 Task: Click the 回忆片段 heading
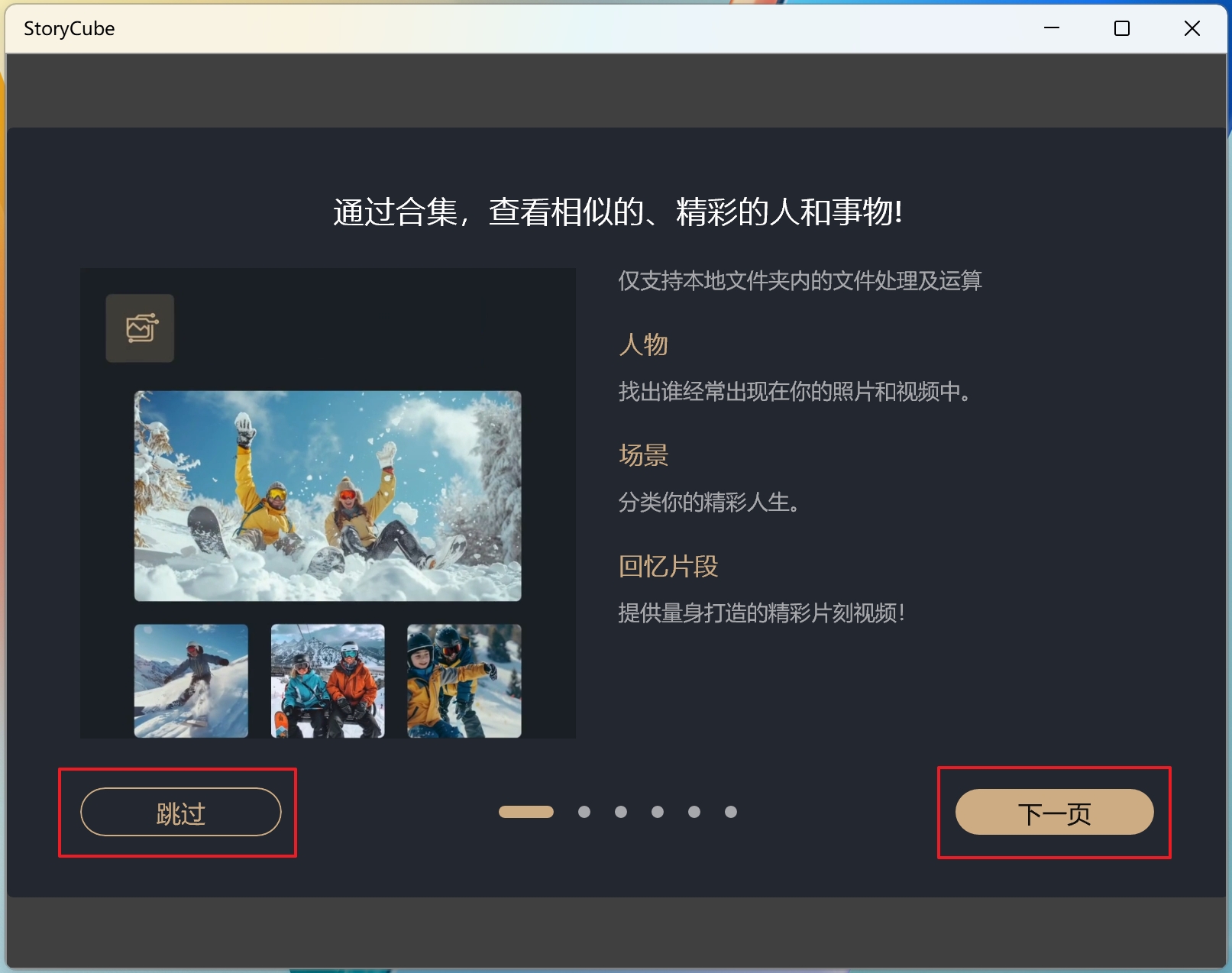click(668, 566)
